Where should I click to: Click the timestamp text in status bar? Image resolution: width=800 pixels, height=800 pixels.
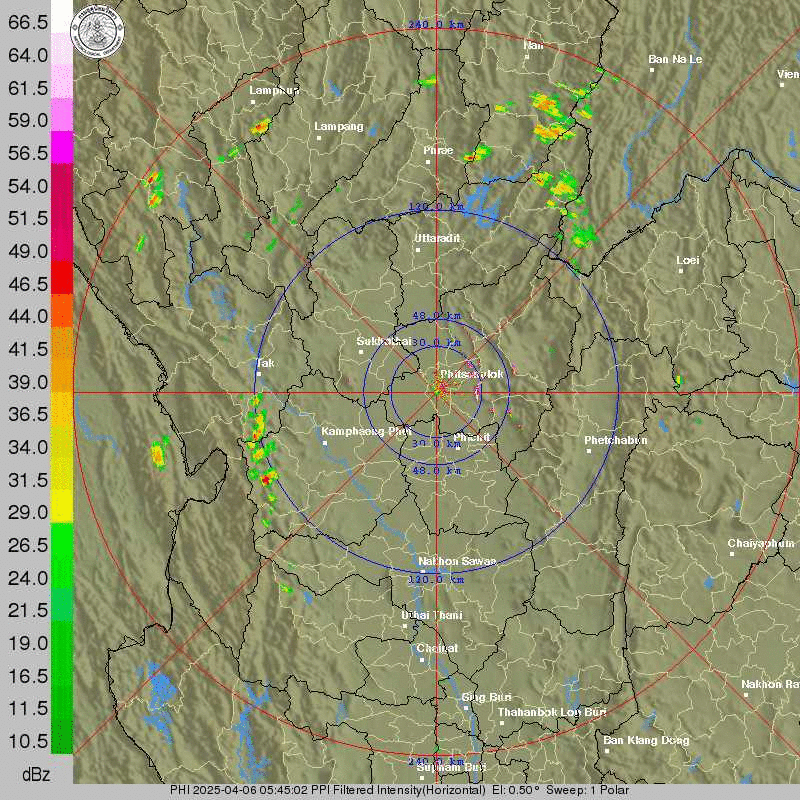(x=250, y=790)
